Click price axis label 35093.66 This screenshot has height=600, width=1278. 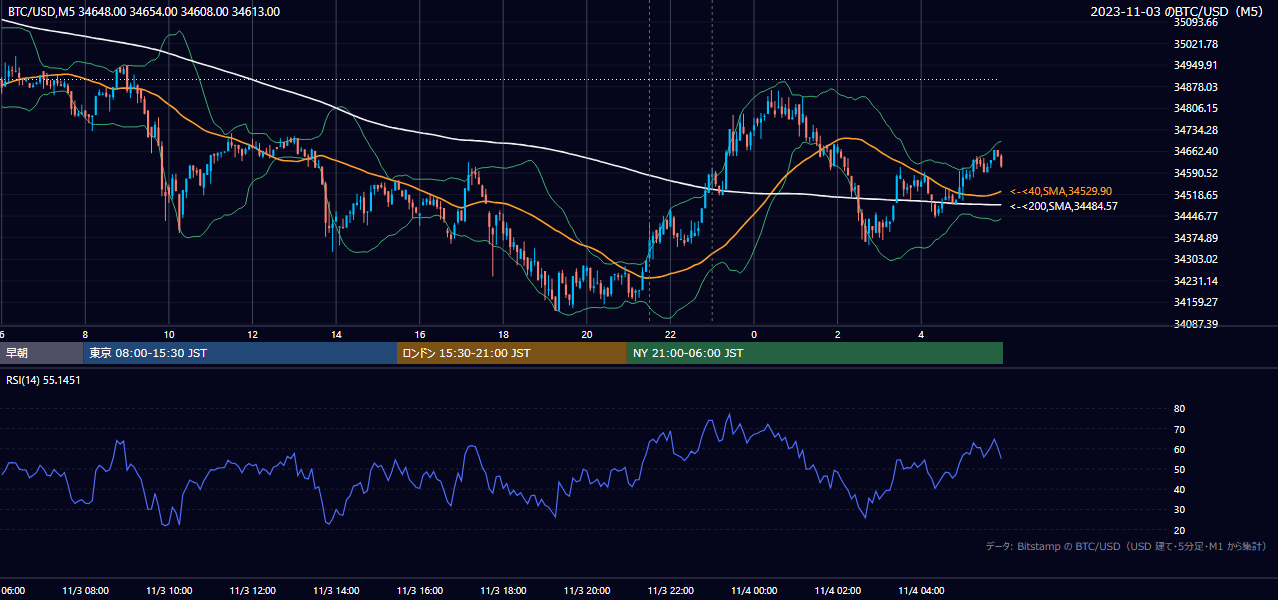1195,22
